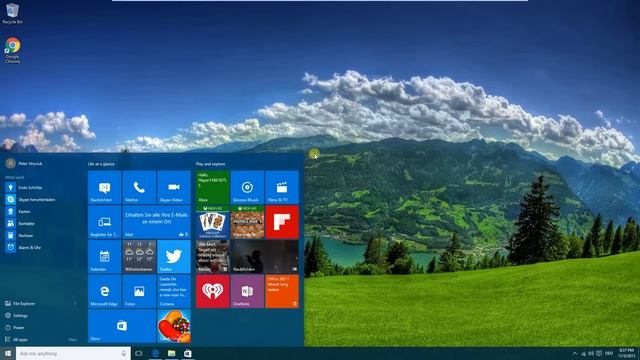
Task: Click the Play and explore group header
Action: tap(210, 164)
